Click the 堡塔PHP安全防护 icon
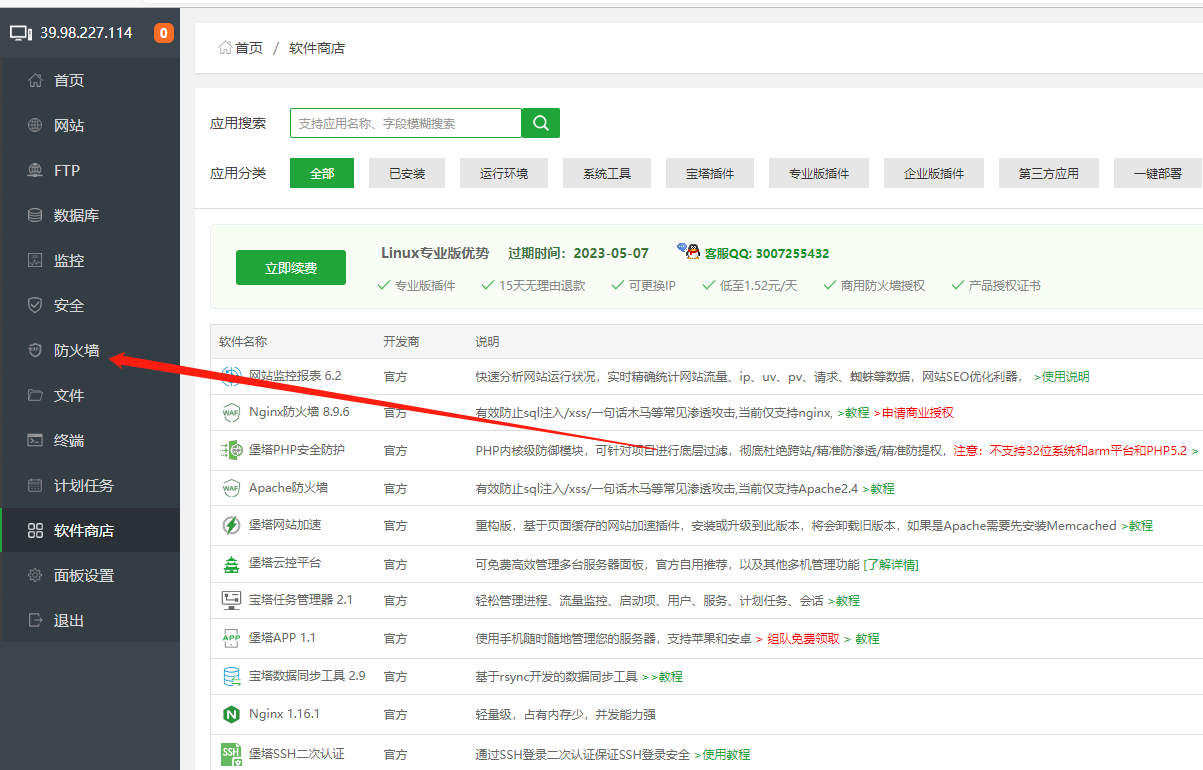This screenshot has height=770, width=1203. click(231, 450)
